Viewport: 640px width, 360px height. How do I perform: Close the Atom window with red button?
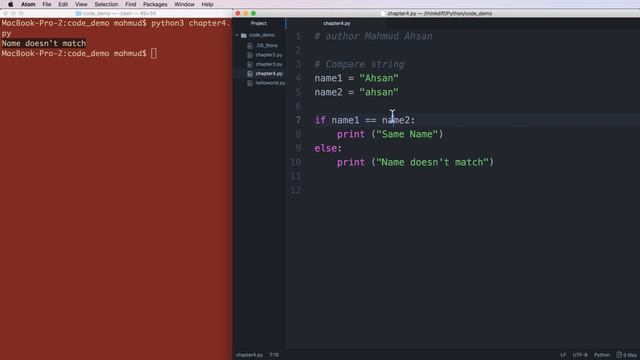[x=238, y=13]
